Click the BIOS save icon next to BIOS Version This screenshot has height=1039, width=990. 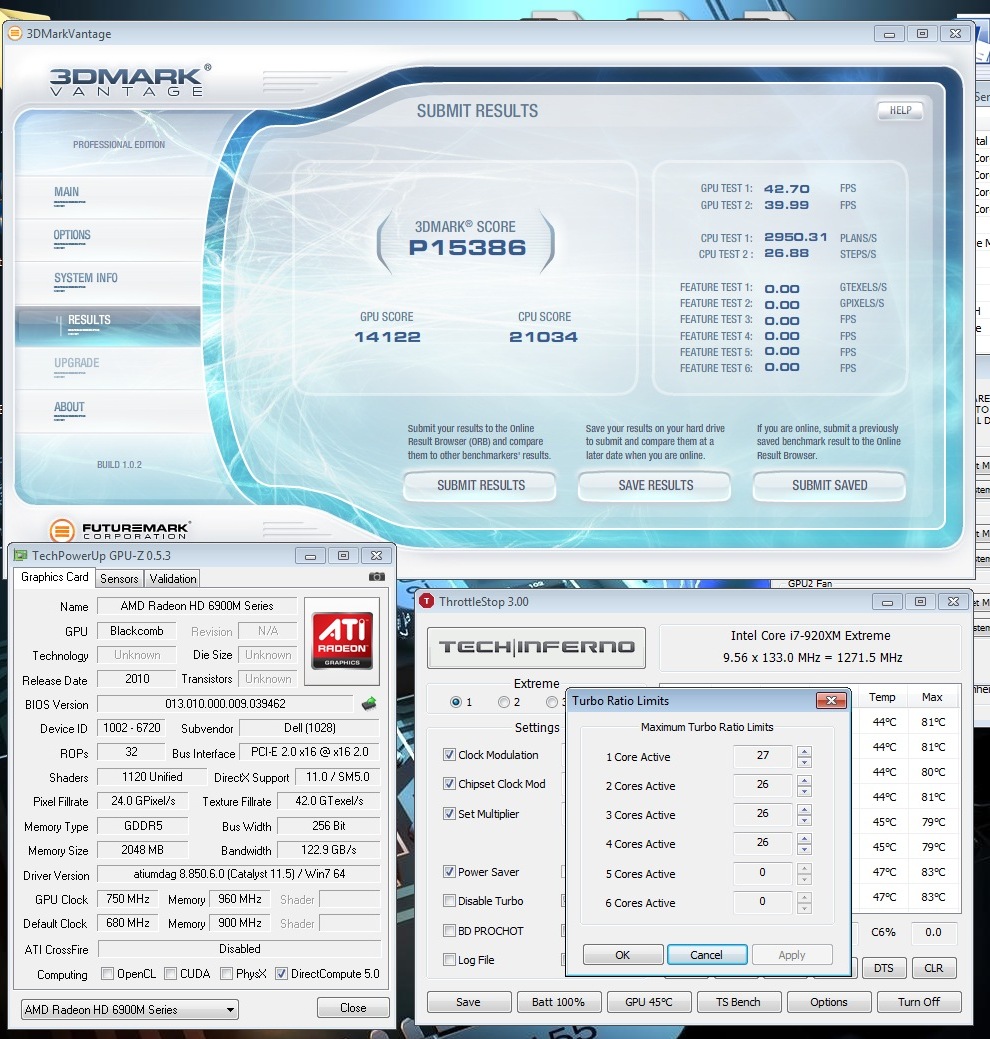pos(369,704)
